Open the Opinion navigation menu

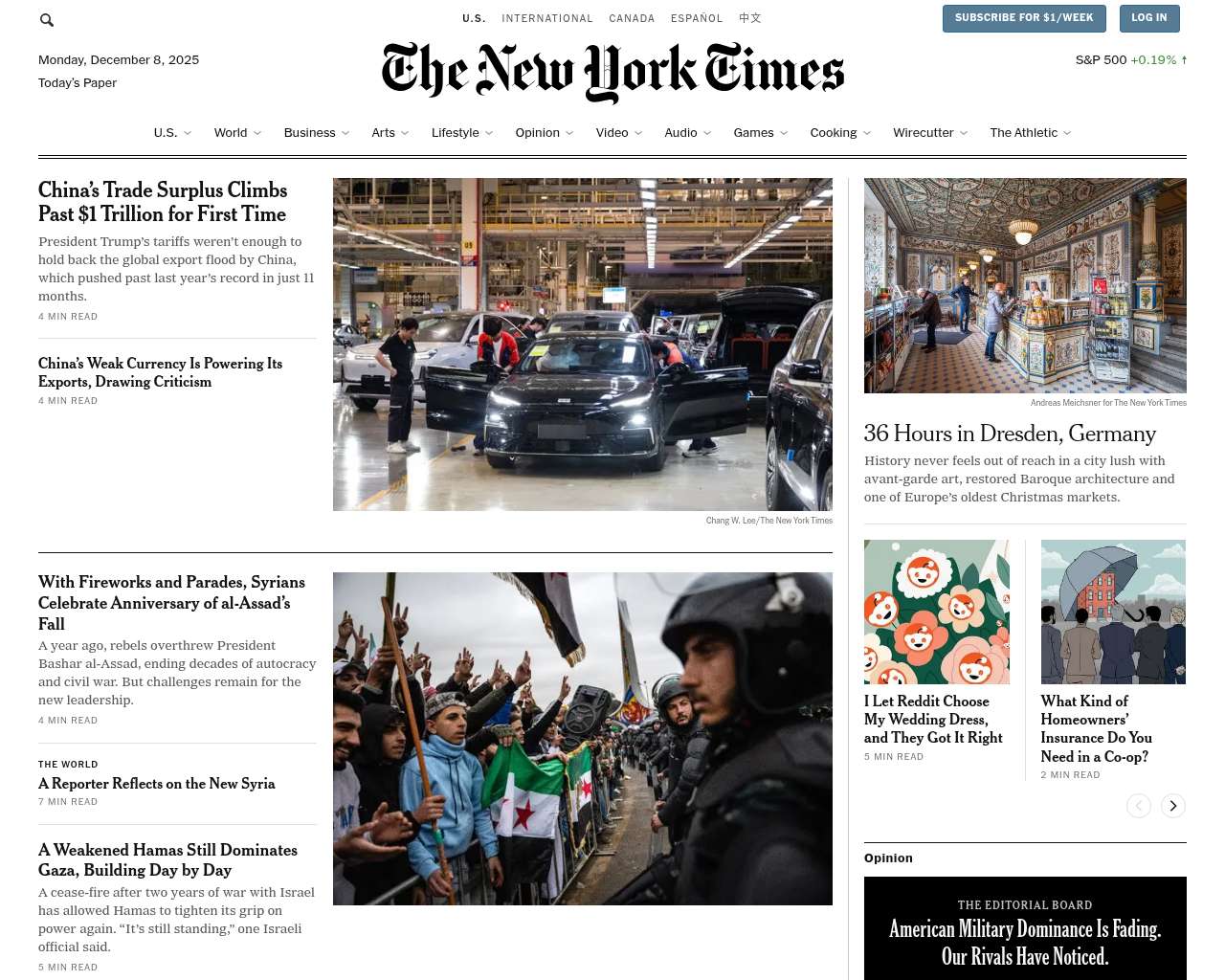pyautogui.click(x=537, y=133)
